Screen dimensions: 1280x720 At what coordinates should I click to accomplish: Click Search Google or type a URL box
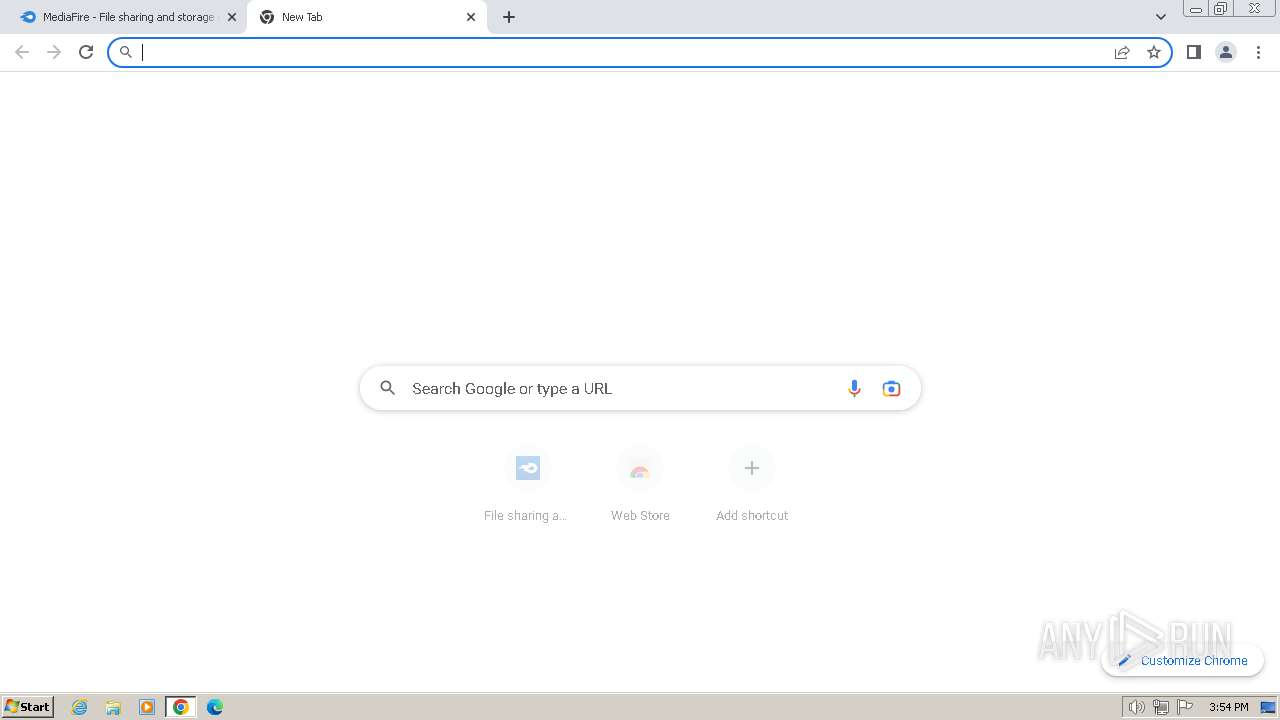(640, 388)
